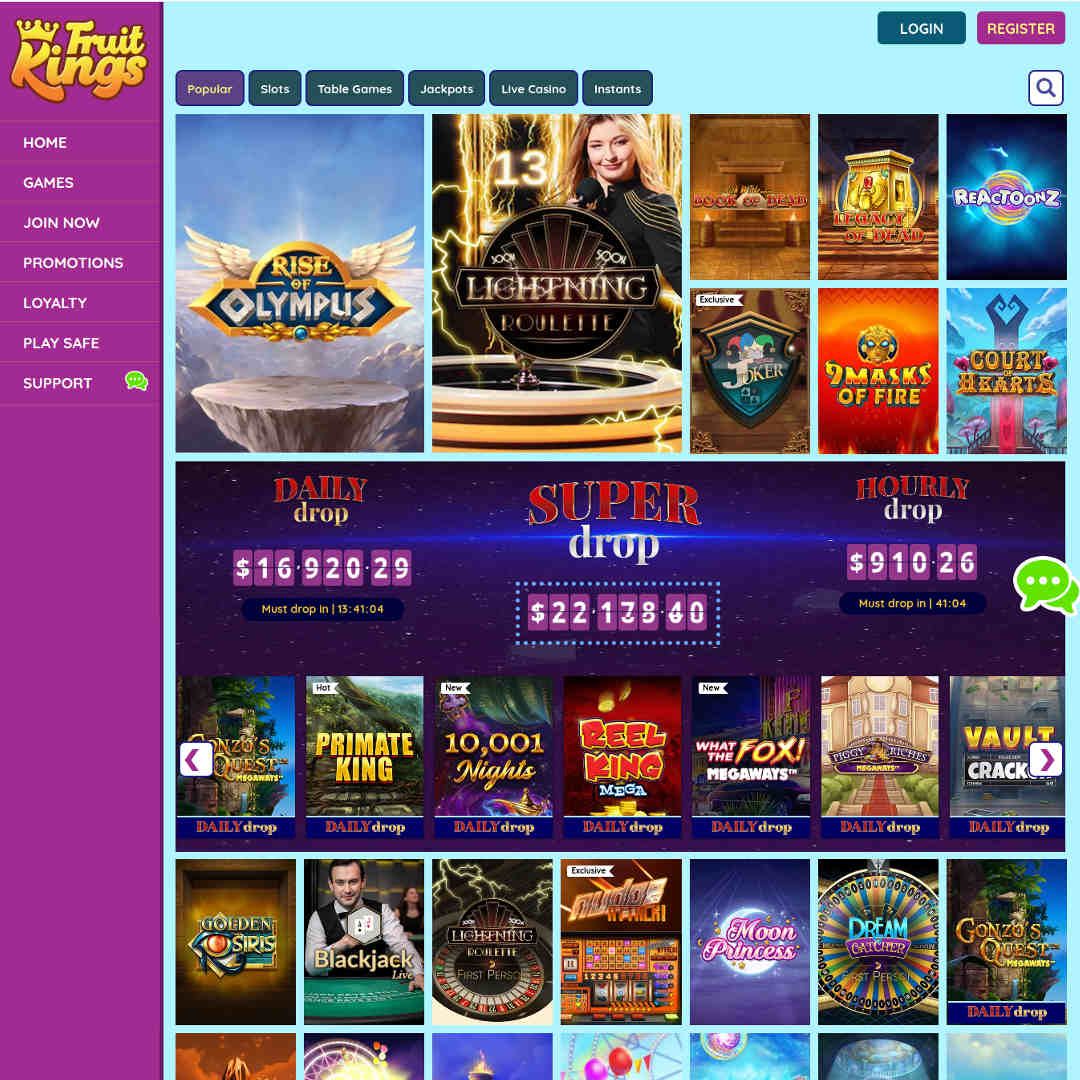Open the Live Casino tab

533,88
